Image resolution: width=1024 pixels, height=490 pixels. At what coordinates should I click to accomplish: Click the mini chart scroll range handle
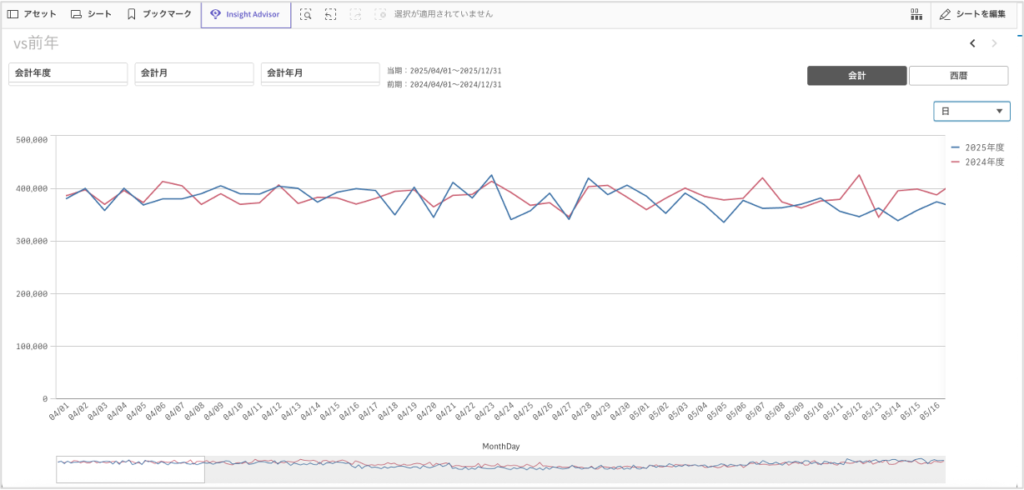click(130, 469)
